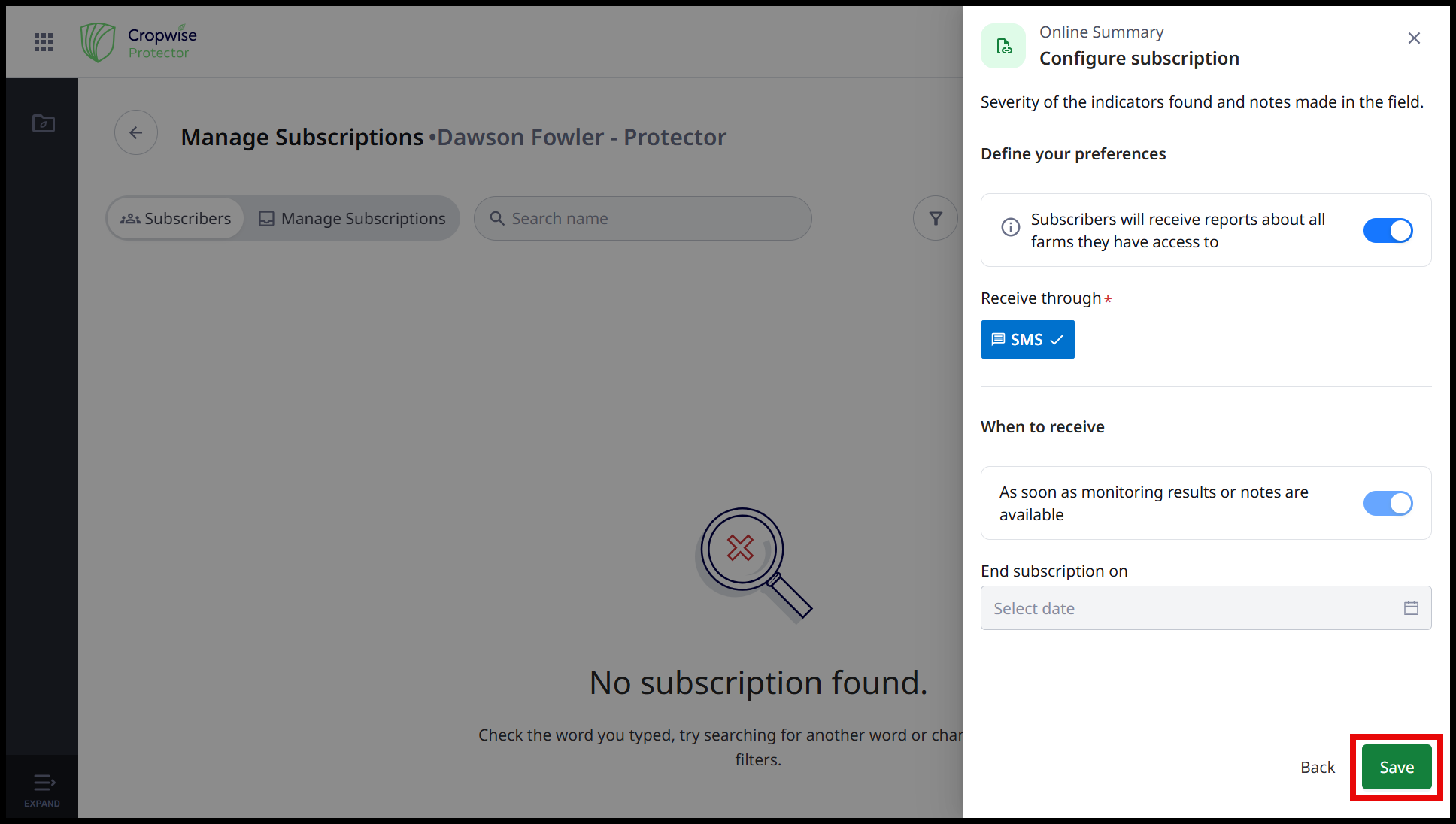Image resolution: width=1456 pixels, height=824 pixels.
Task: Click the search magnifier icon
Action: (497, 219)
